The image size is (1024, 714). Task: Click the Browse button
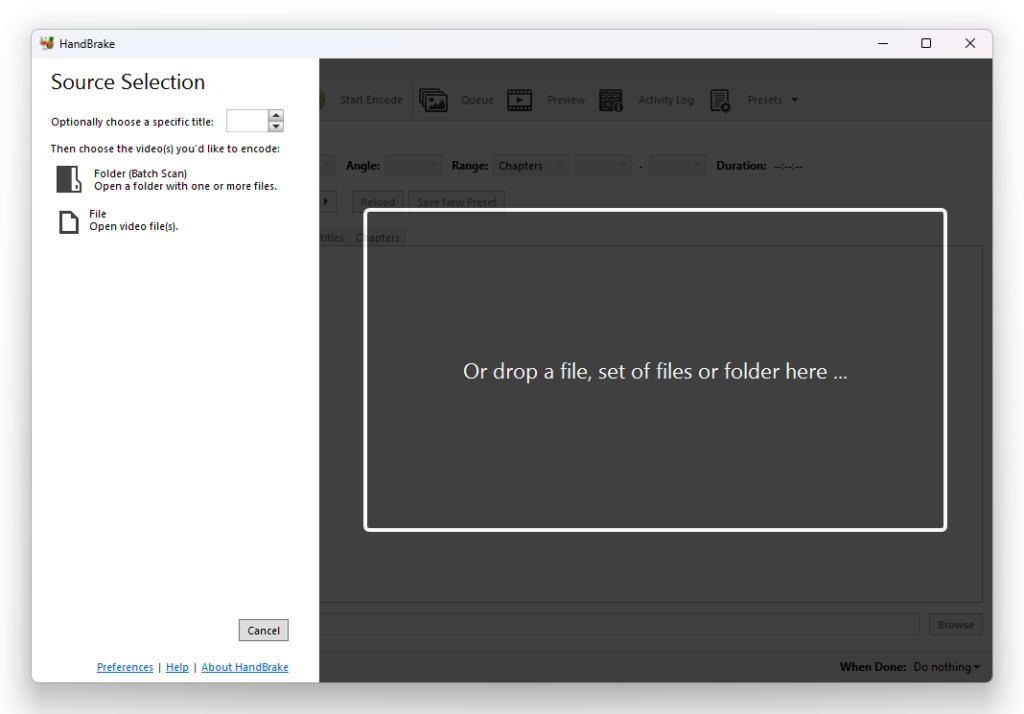click(x=955, y=625)
